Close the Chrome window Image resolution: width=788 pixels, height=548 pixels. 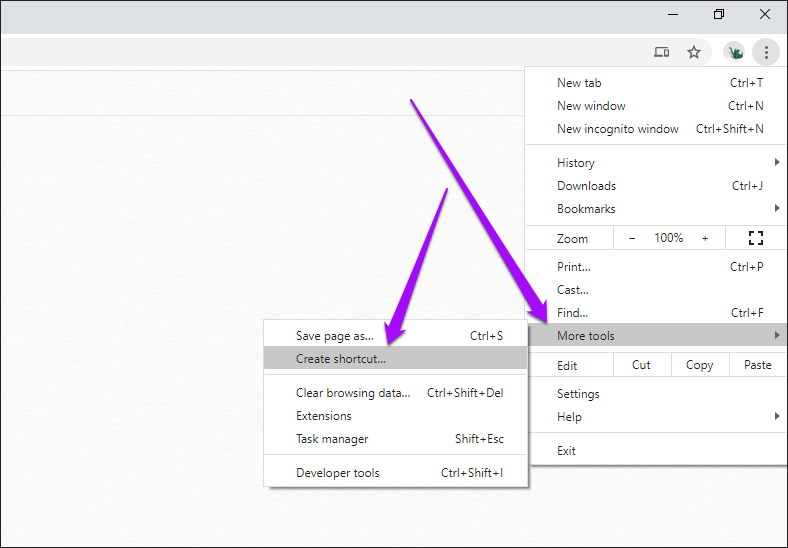(x=765, y=15)
